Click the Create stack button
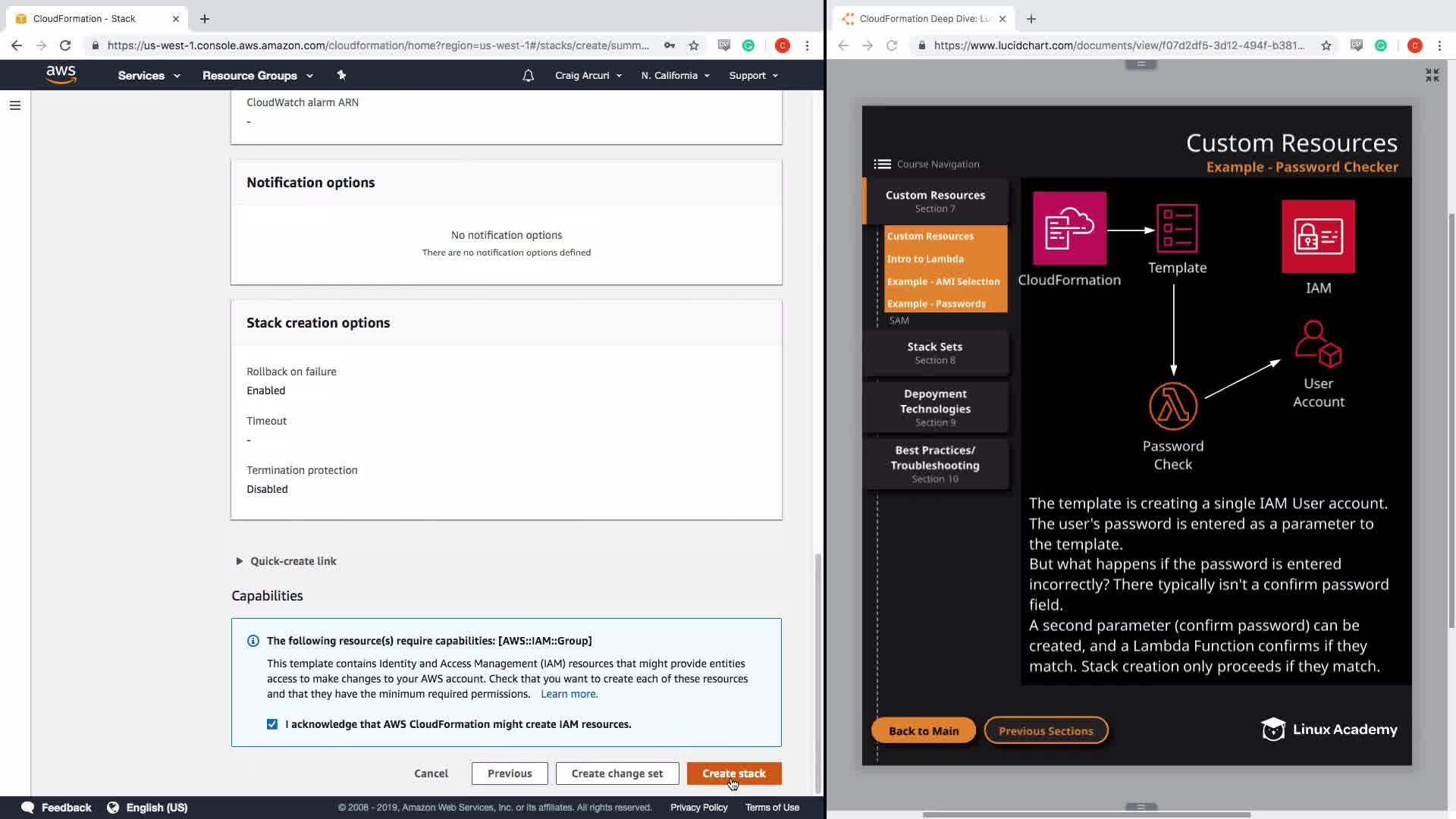Viewport: 1456px width, 819px height. pos(733,773)
